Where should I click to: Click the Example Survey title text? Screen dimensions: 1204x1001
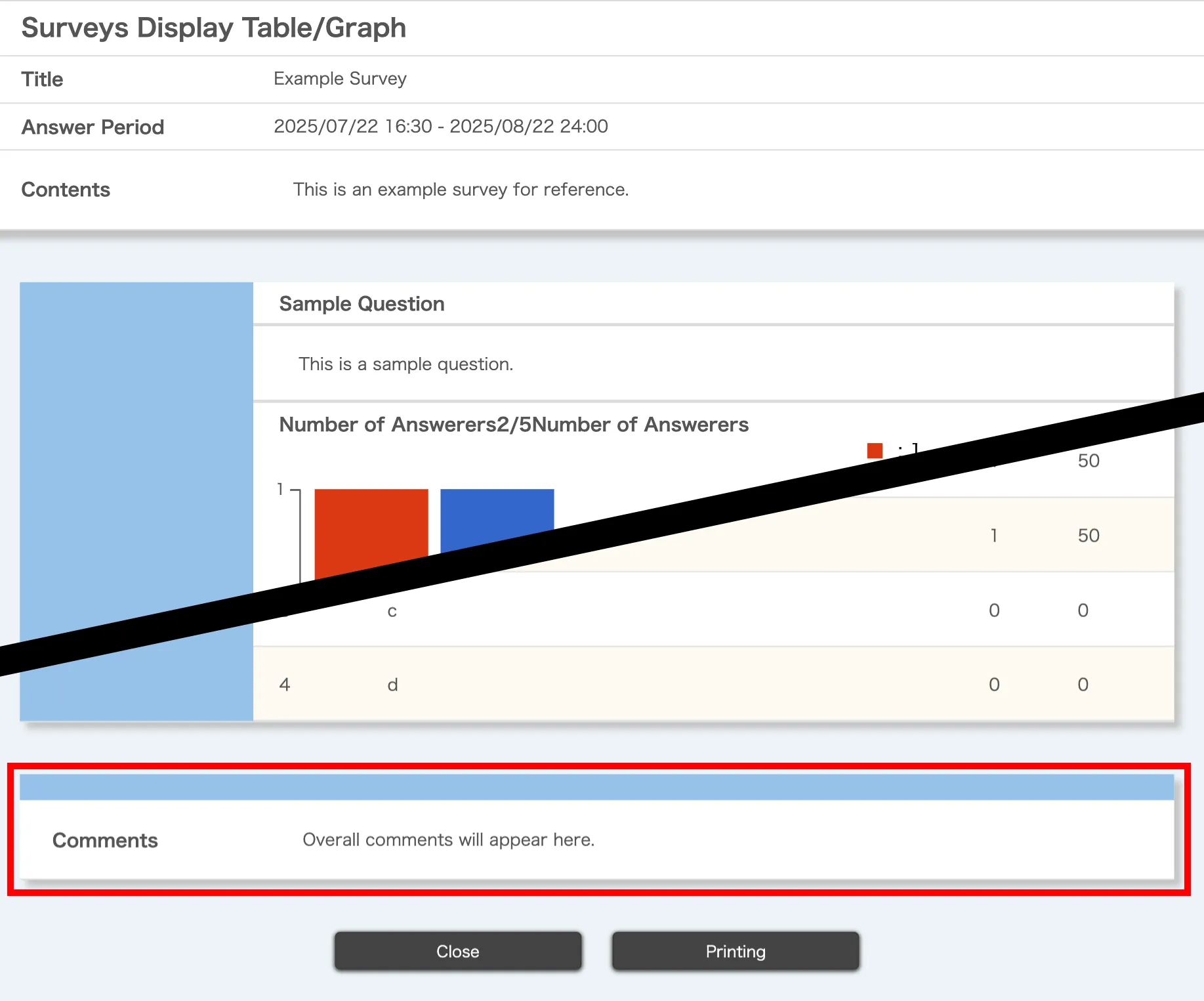coord(340,79)
